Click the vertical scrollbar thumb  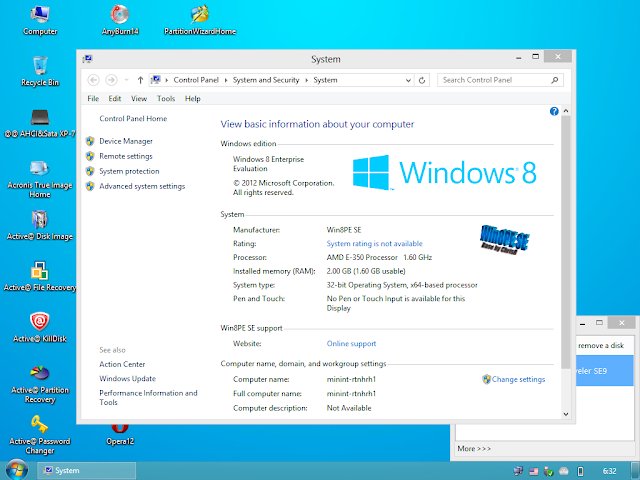(566, 242)
